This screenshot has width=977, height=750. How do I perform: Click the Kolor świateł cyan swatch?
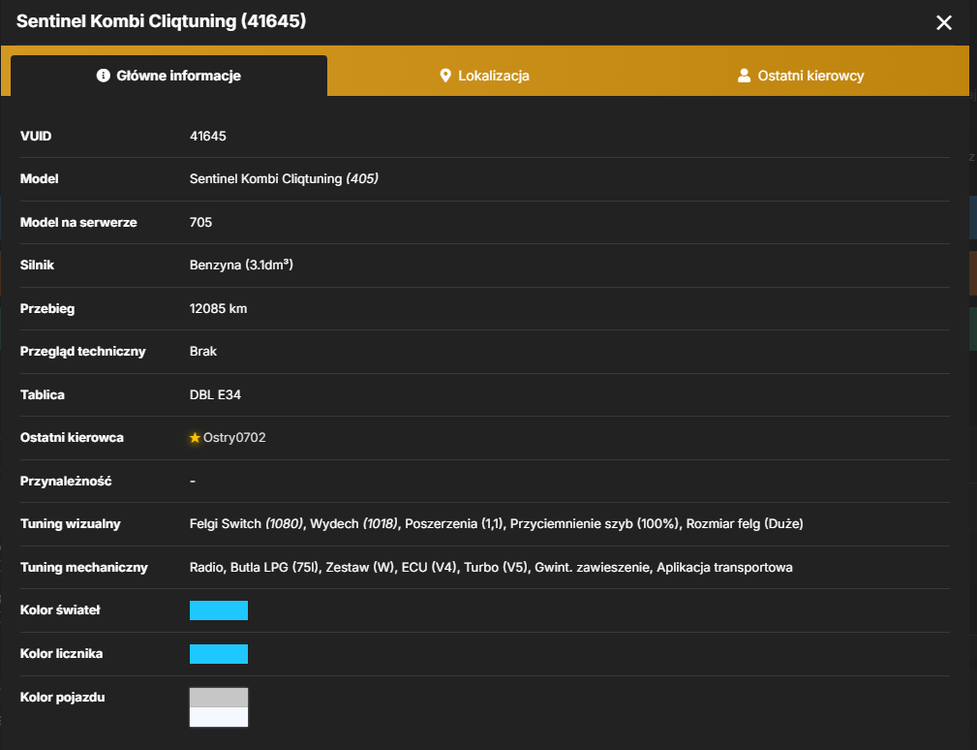pos(219,610)
